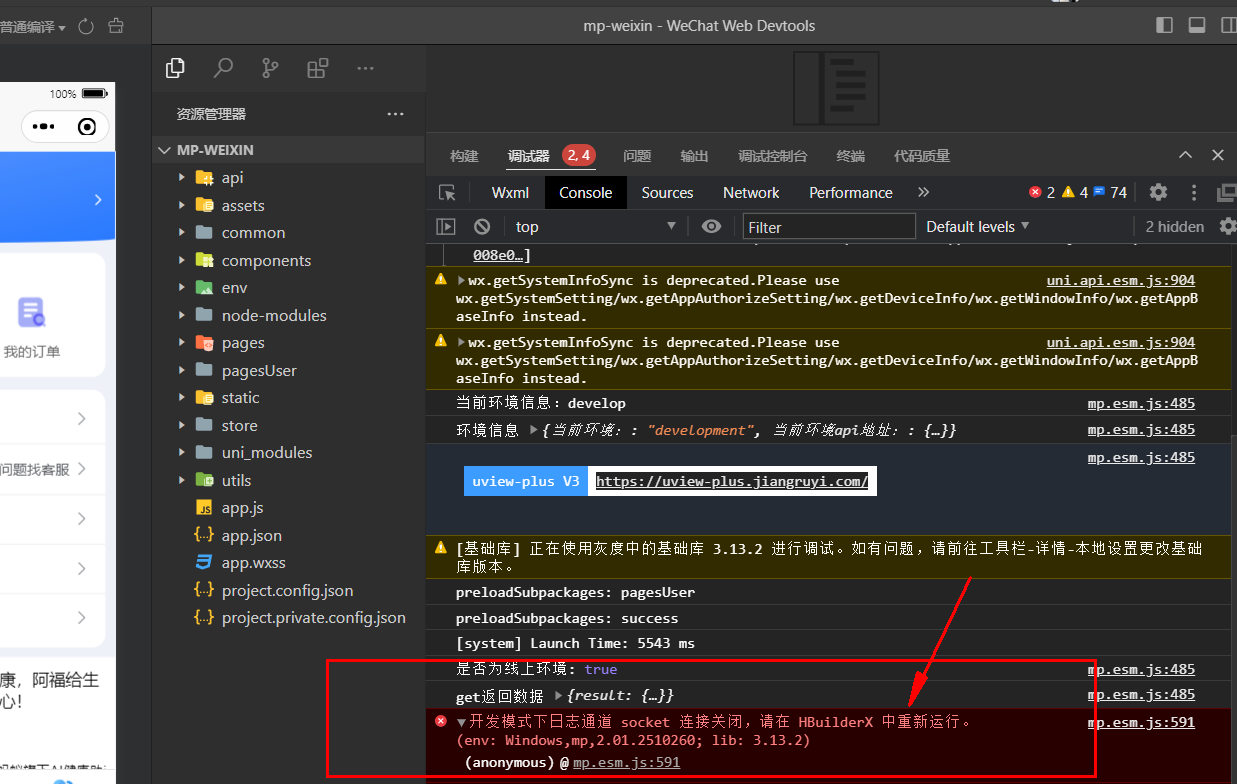The image size is (1237, 784).
Task: Collapse the debugger panel with chevron
Action: pos(1185,155)
